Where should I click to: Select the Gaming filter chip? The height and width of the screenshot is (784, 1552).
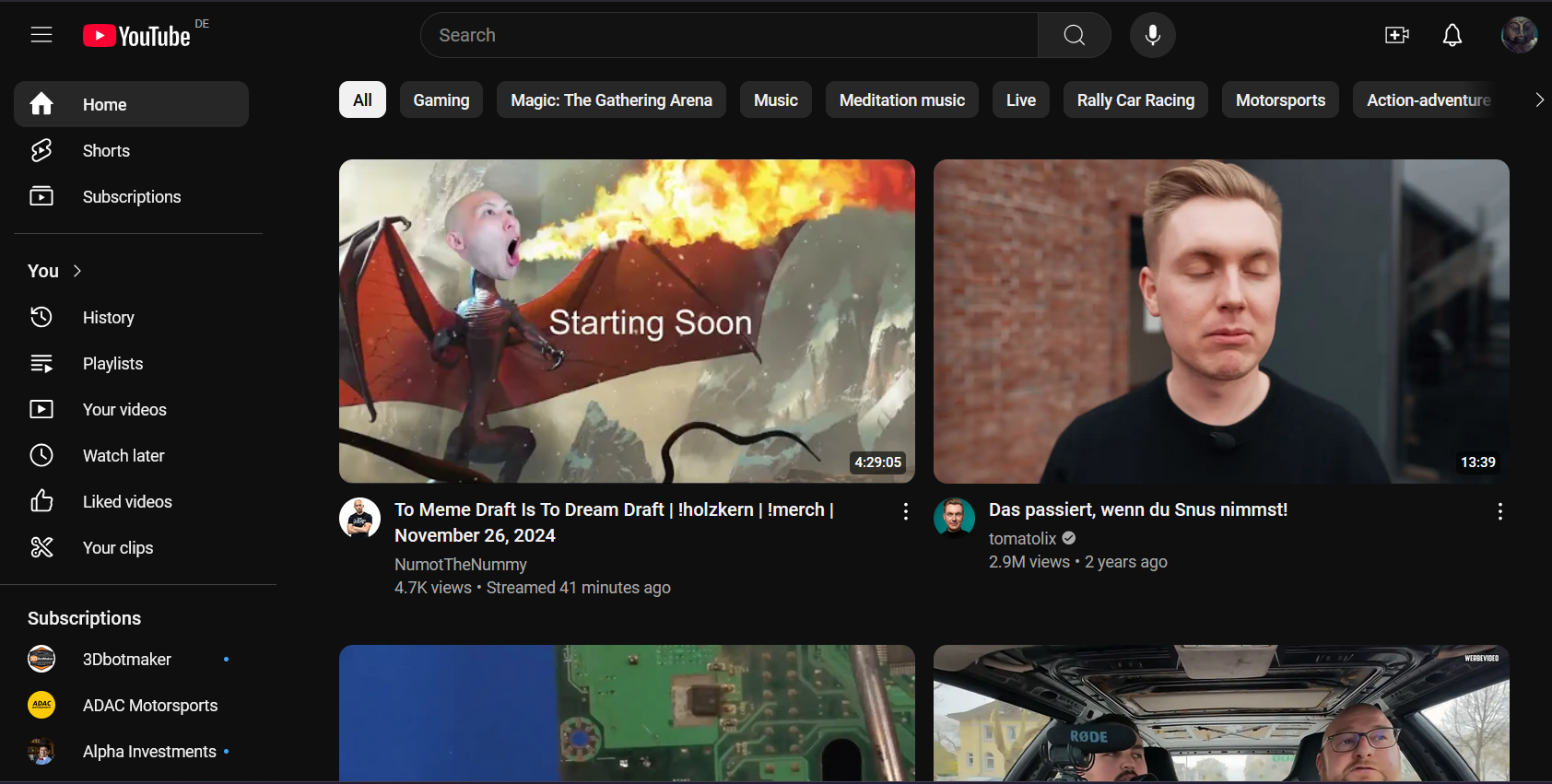441,99
